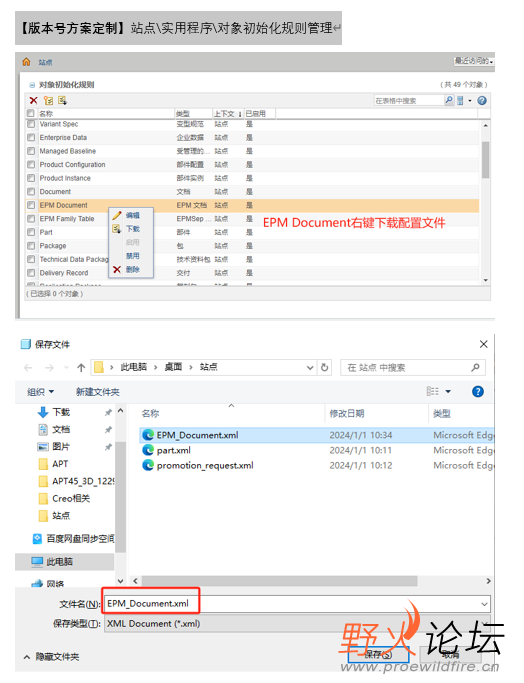Click the magnifier icon in table search
The width and height of the screenshot is (524, 683).
pyautogui.click(x=449, y=100)
